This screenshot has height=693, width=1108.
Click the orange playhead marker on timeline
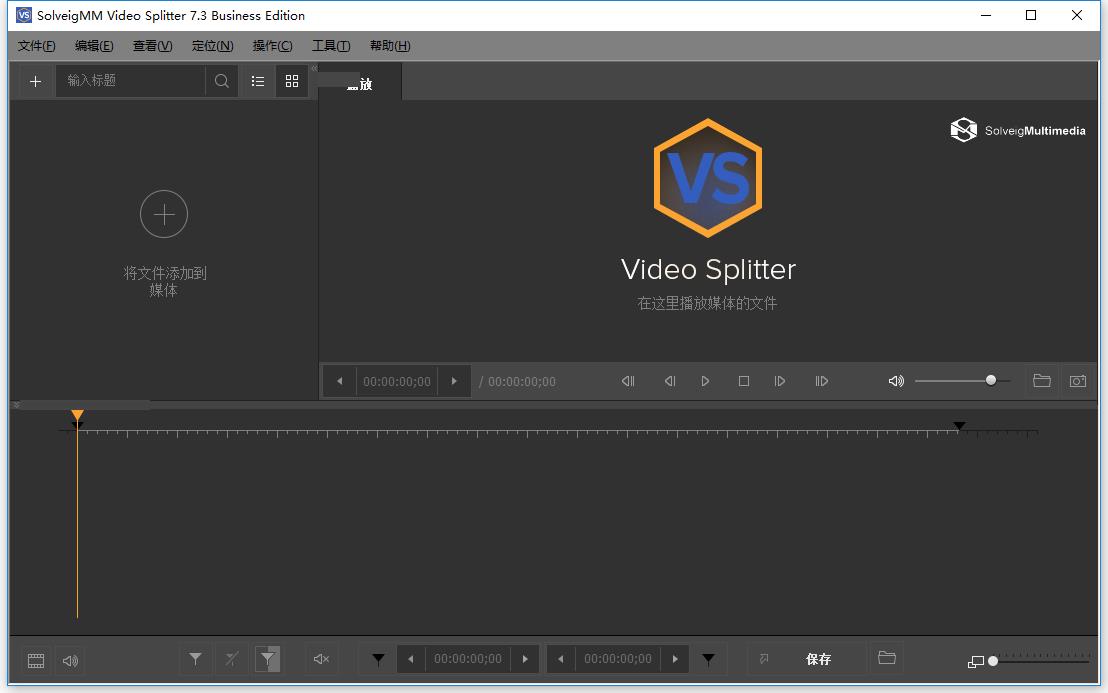click(x=78, y=415)
